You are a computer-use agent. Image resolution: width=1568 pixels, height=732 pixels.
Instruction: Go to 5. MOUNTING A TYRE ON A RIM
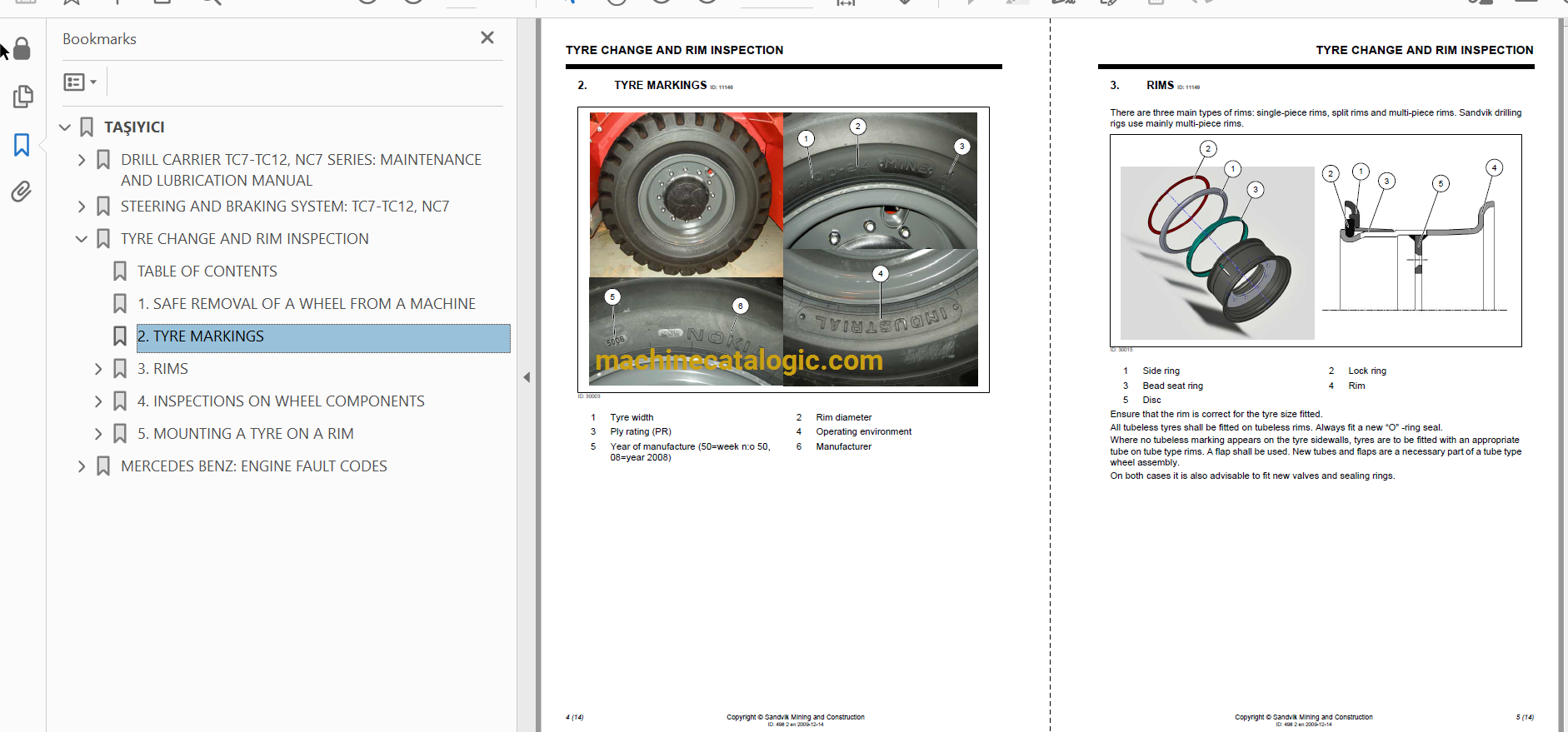coord(246,434)
